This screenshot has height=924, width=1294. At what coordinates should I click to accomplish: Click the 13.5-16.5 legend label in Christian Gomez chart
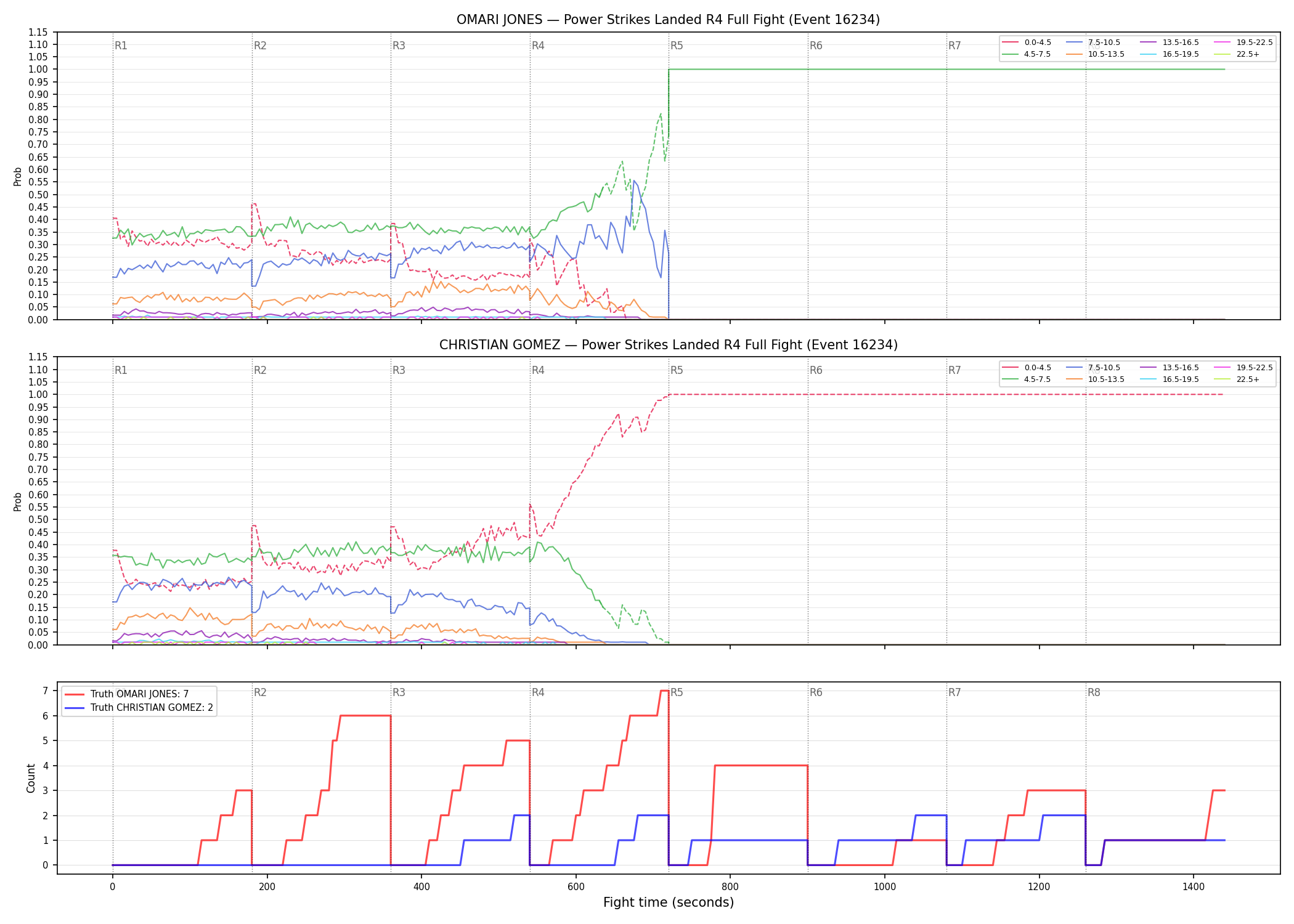pyautogui.click(x=1181, y=368)
